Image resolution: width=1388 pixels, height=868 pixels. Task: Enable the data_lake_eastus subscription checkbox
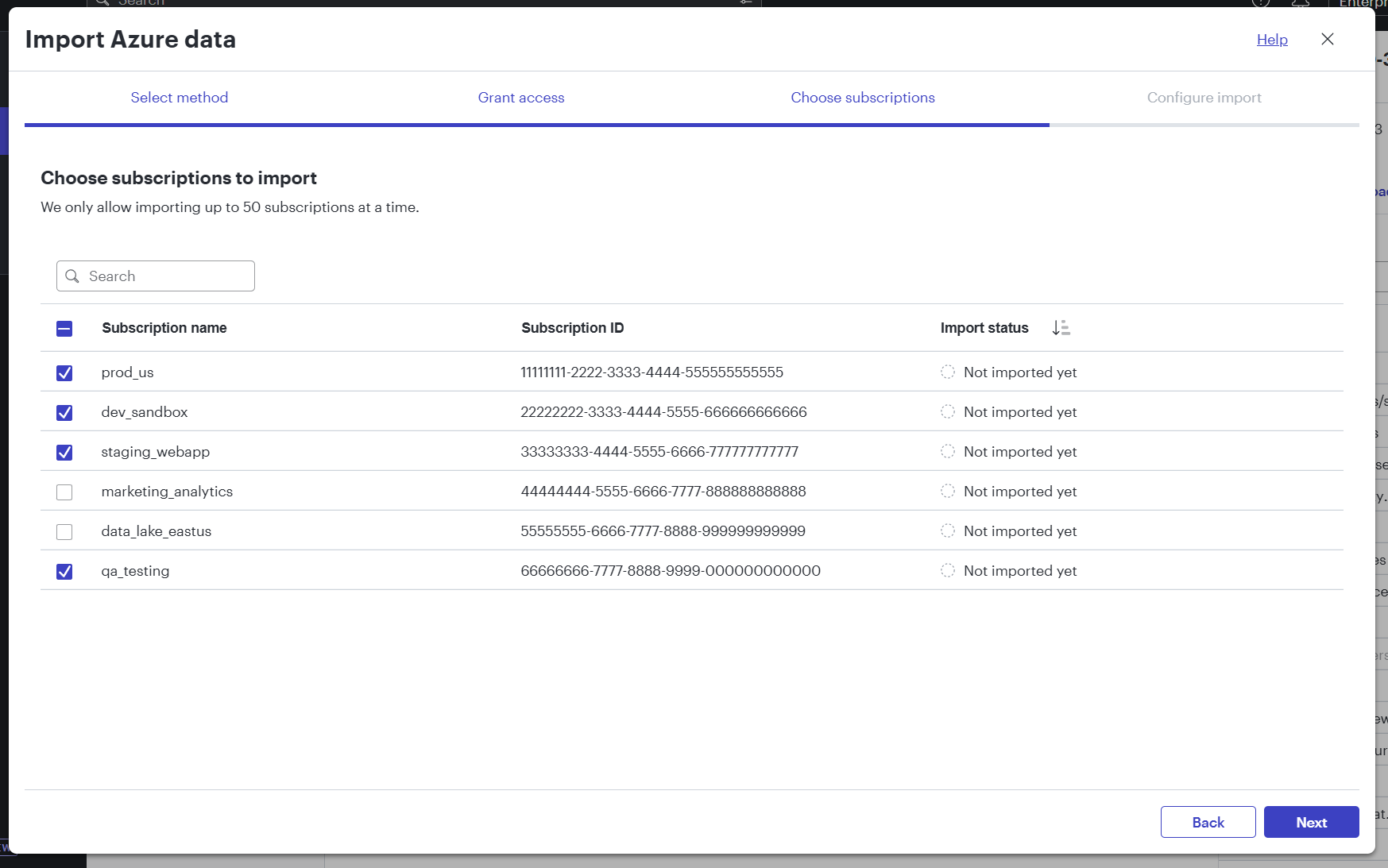64,532
